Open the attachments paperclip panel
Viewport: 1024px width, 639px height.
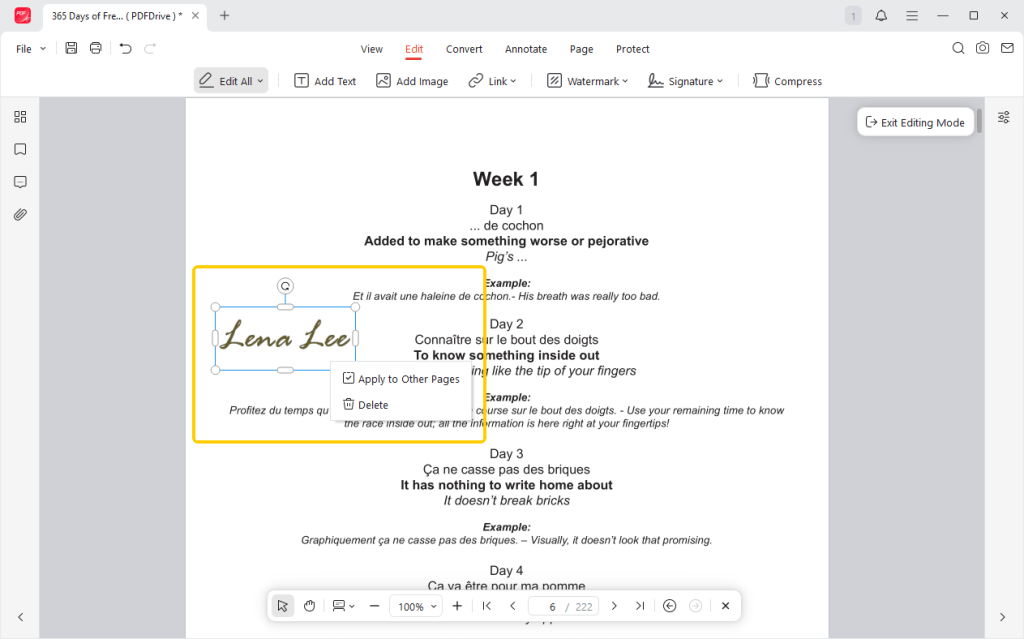(20, 214)
